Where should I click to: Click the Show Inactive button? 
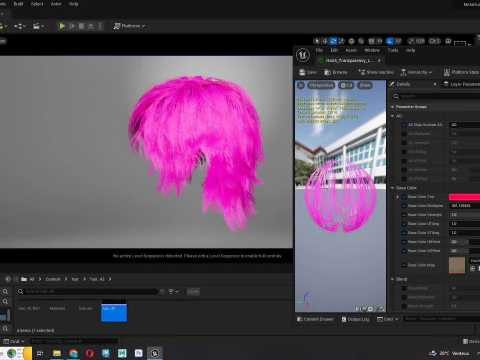point(376,72)
